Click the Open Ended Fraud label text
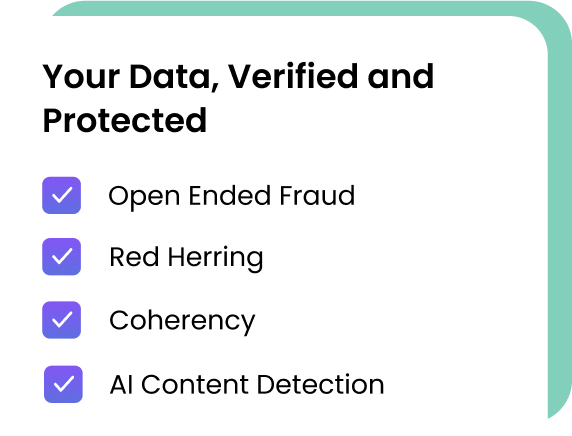Image resolution: width=572 pixels, height=436 pixels. coord(232,196)
